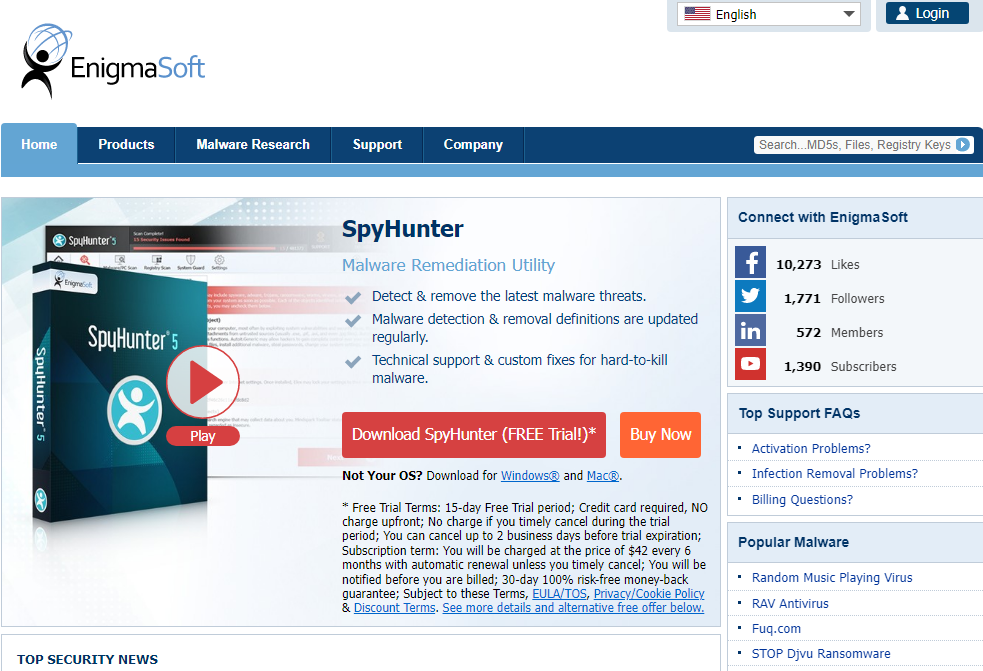Click the Login button
983x671 pixels.
(x=927, y=13)
